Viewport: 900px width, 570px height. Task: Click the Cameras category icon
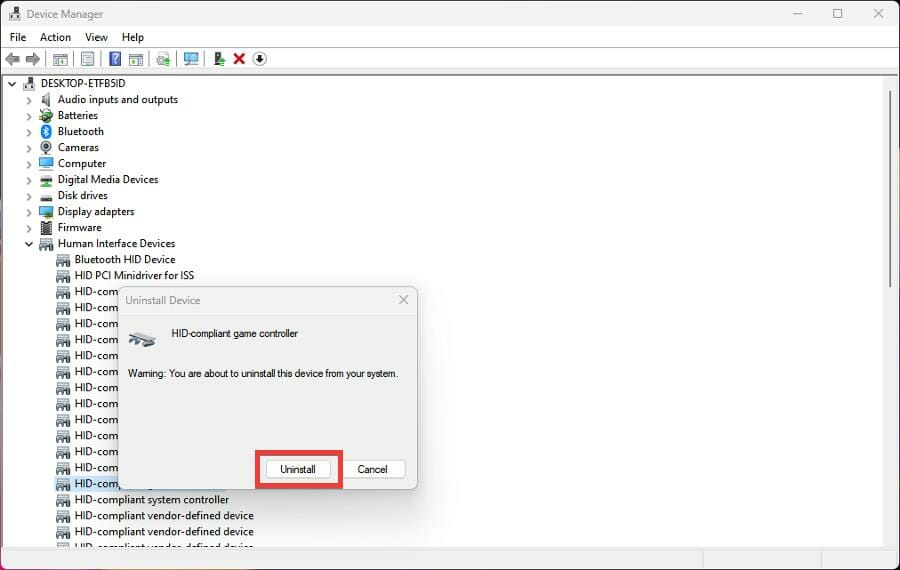(x=46, y=148)
